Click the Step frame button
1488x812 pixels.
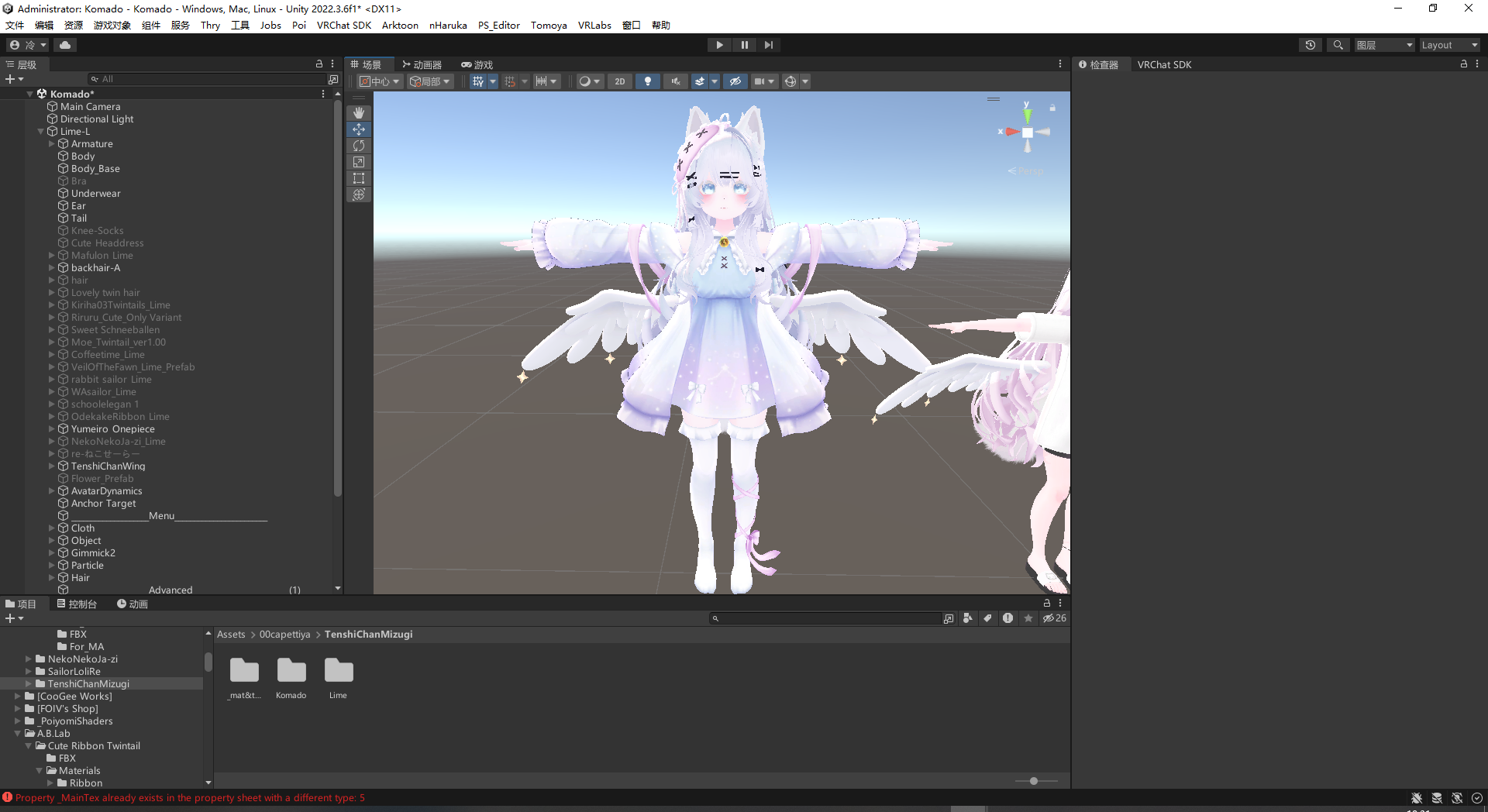[x=768, y=45]
